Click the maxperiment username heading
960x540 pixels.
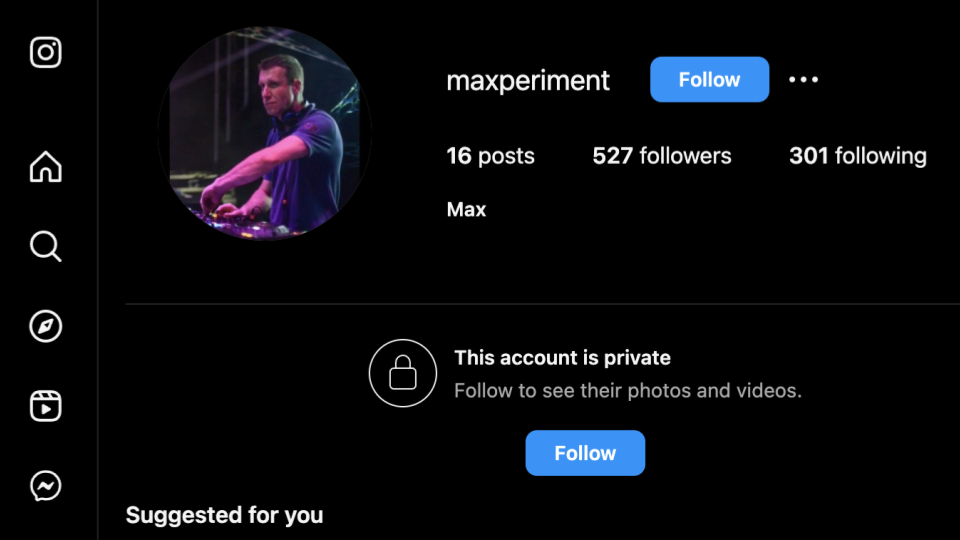(528, 80)
